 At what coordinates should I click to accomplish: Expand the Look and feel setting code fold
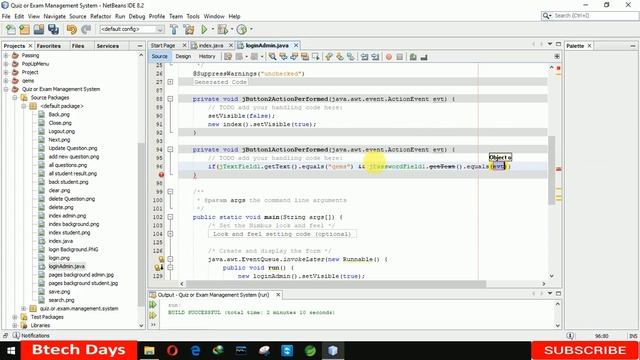click(x=170, y=234)
